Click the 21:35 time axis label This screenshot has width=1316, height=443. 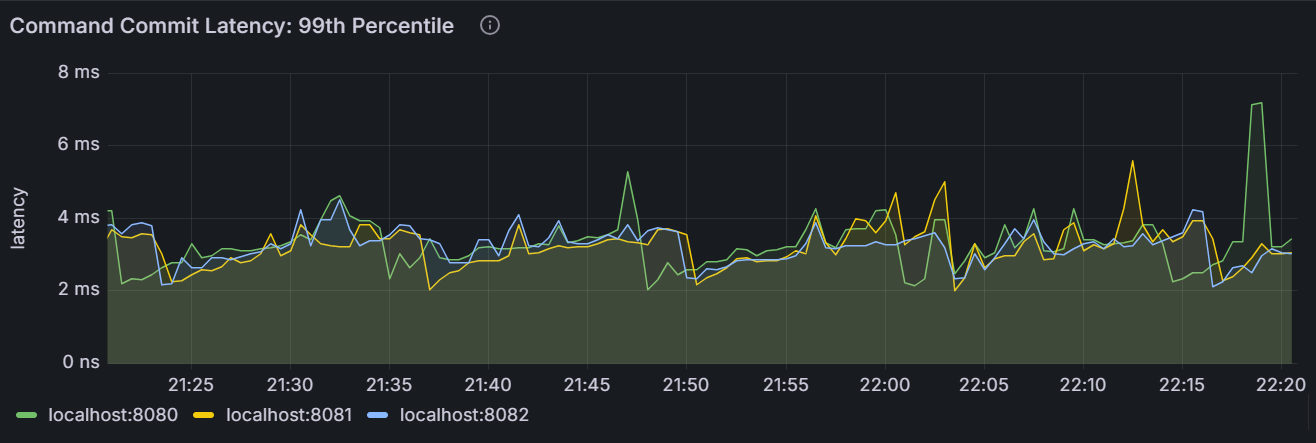pos(388,385)
